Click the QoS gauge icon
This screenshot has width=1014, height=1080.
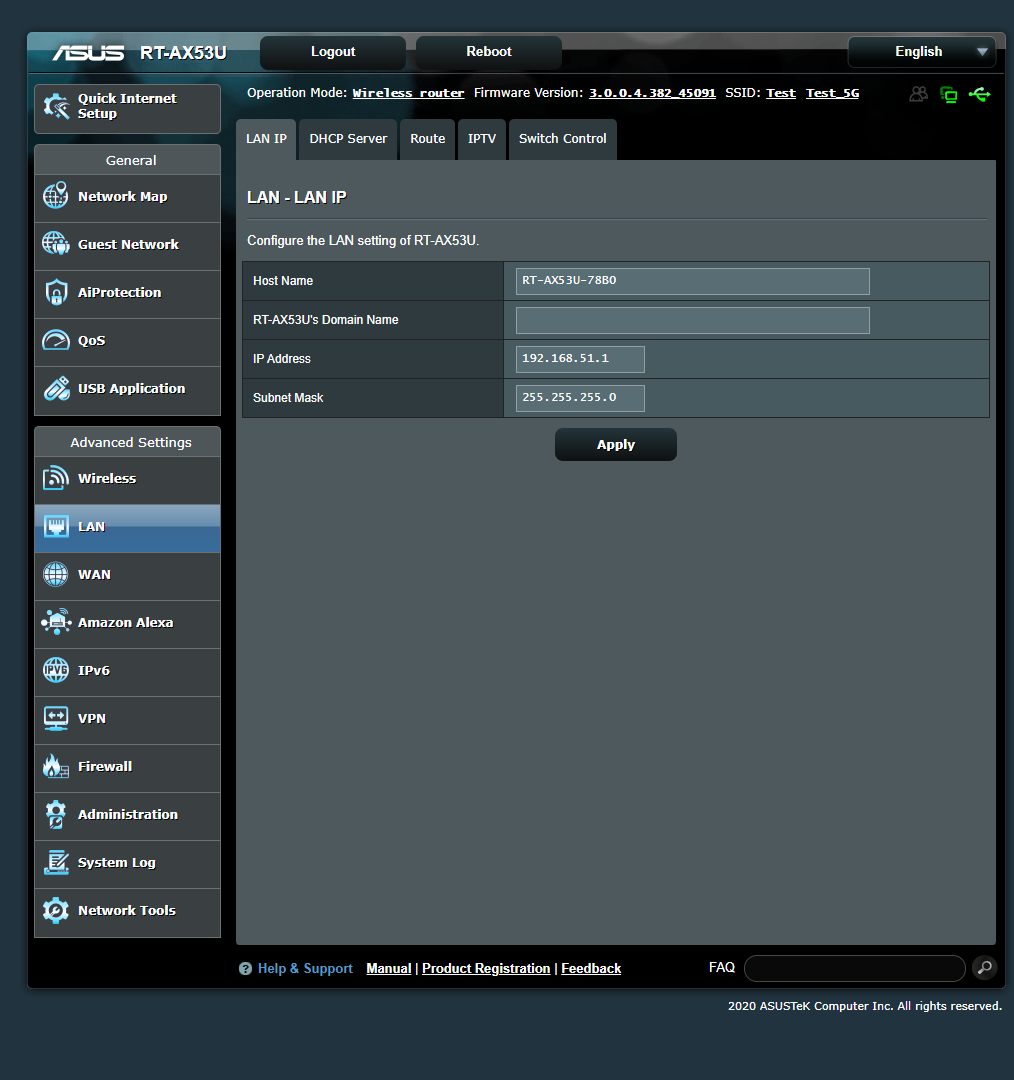(x=56, y=340)
